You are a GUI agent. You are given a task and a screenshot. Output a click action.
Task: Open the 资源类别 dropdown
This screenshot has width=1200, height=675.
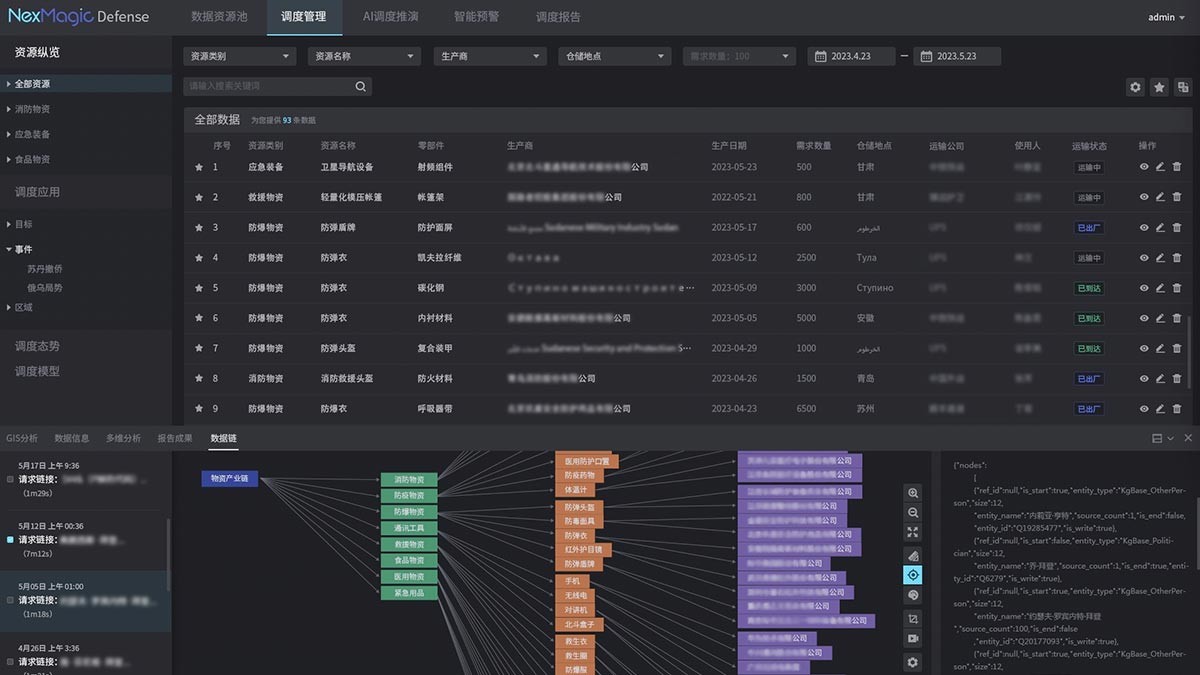240,57
